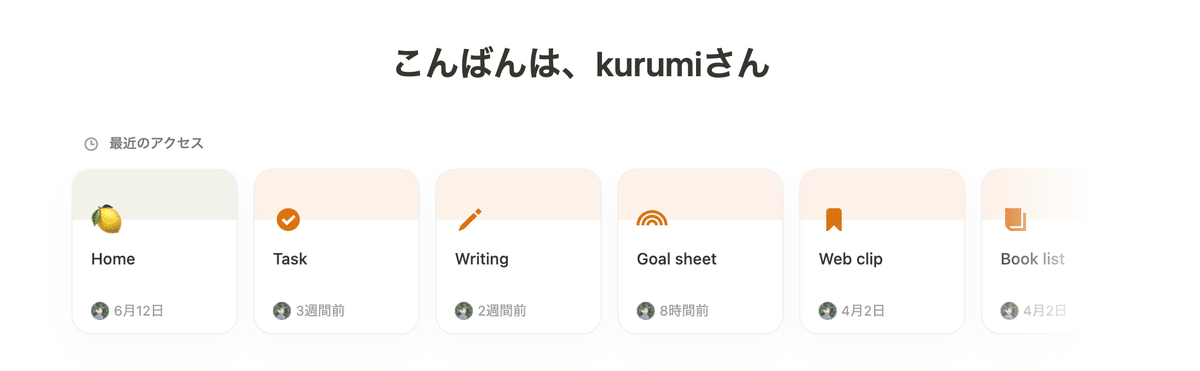Click the book icon on Book list
The image size is (1200, 371).
(x=1015, y=219)
